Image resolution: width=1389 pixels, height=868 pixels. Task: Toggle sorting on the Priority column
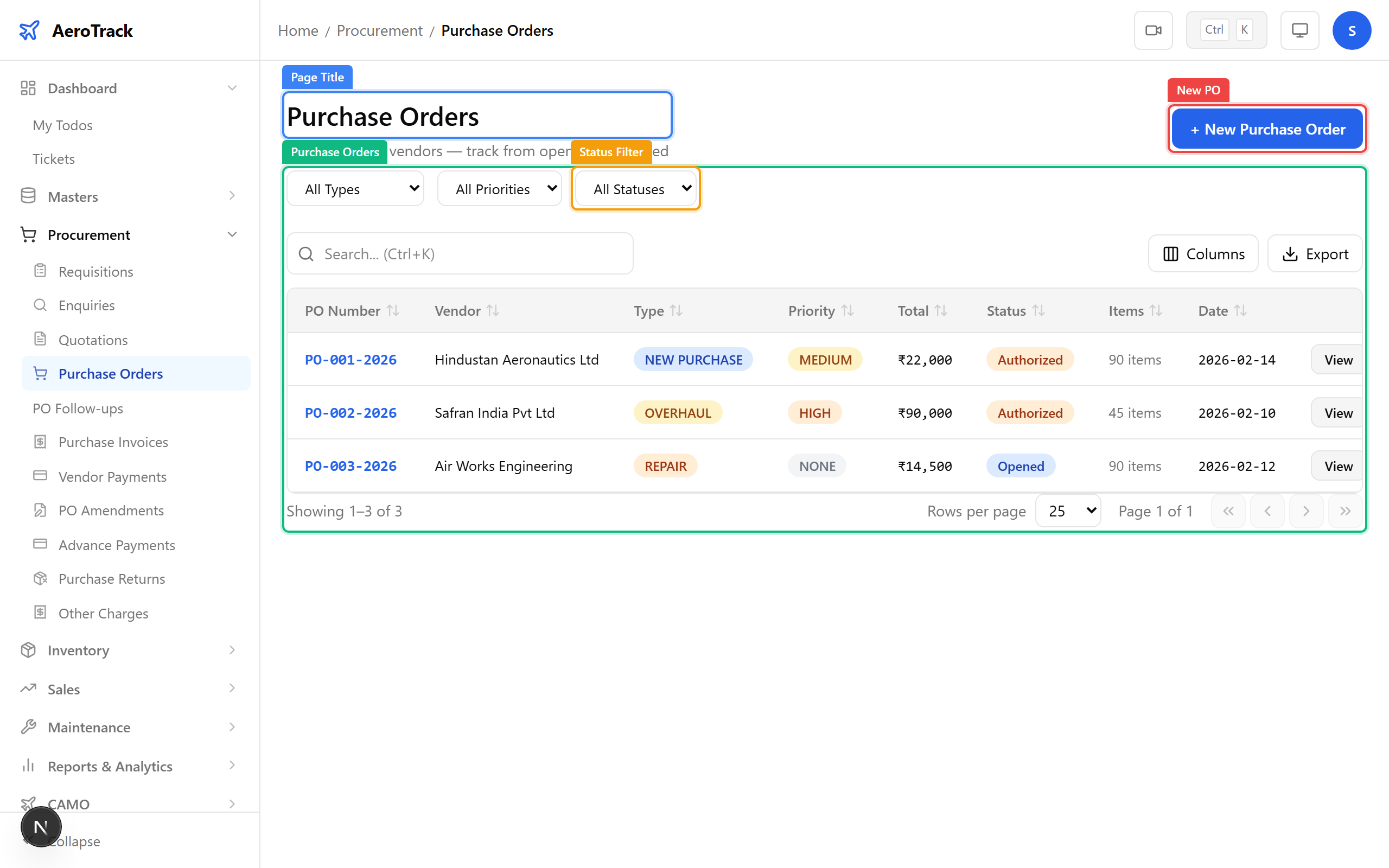point(849,310)
